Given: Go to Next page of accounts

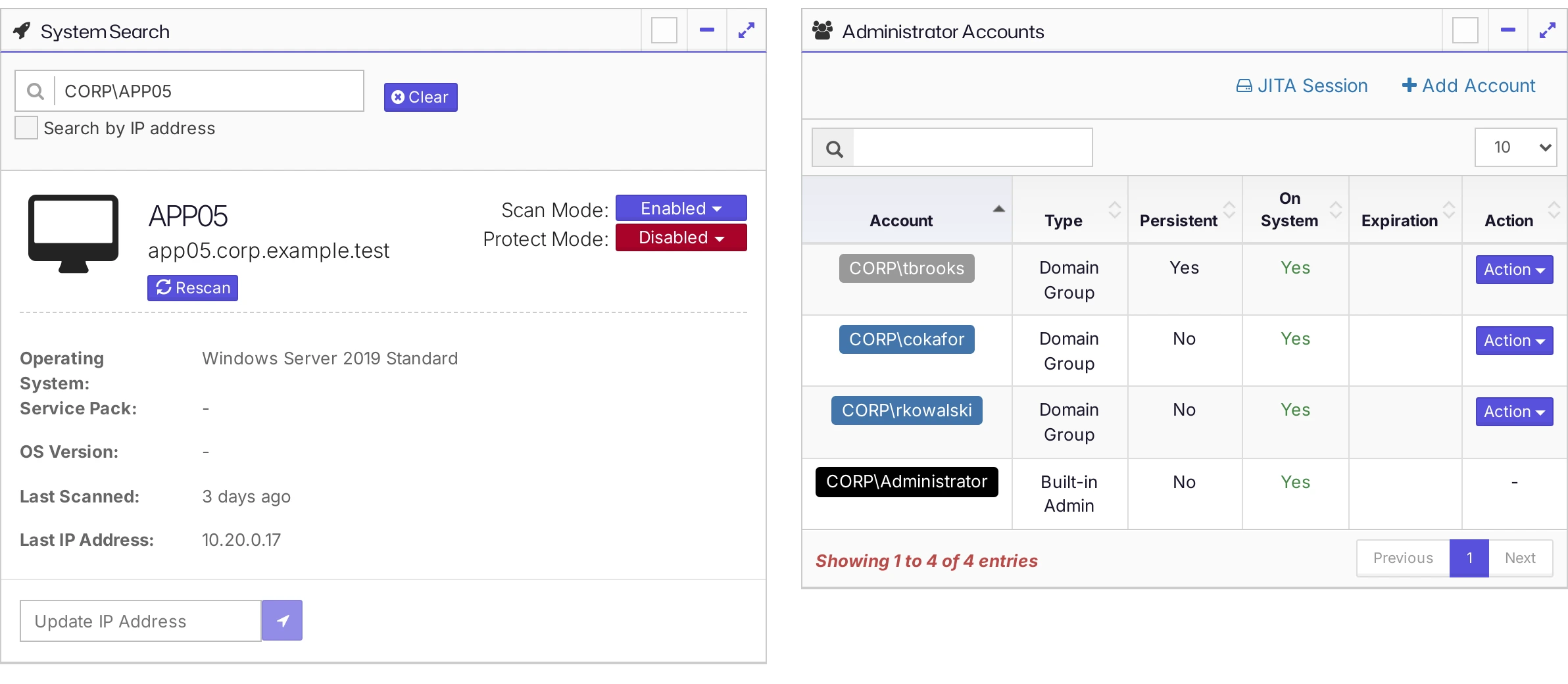Looking at the screenshot, I should [x=1521, y=558].
